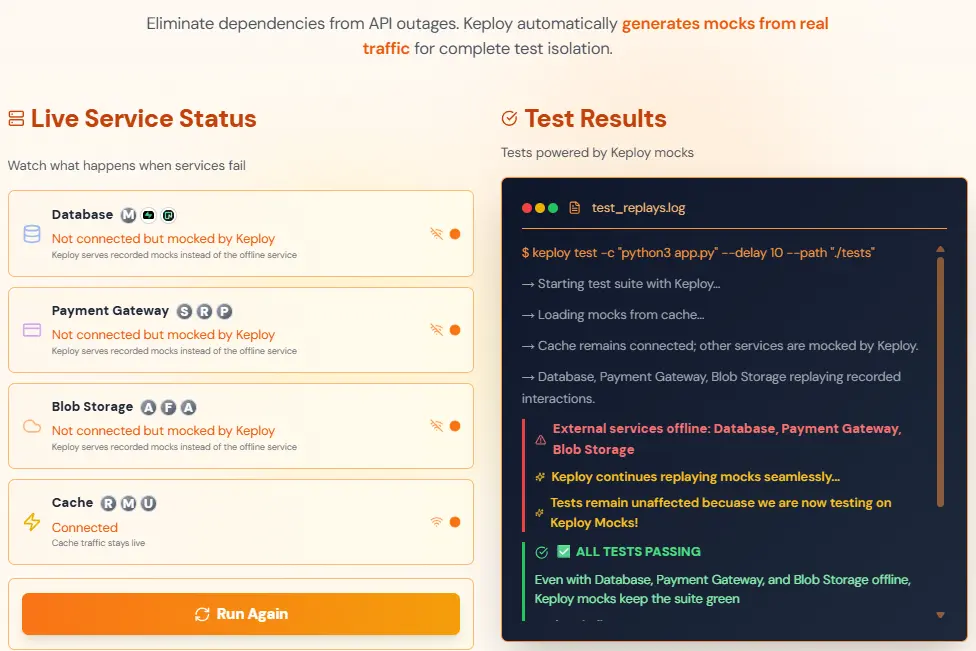
Task: Click the Test Results heading
Action: (595, 118)
